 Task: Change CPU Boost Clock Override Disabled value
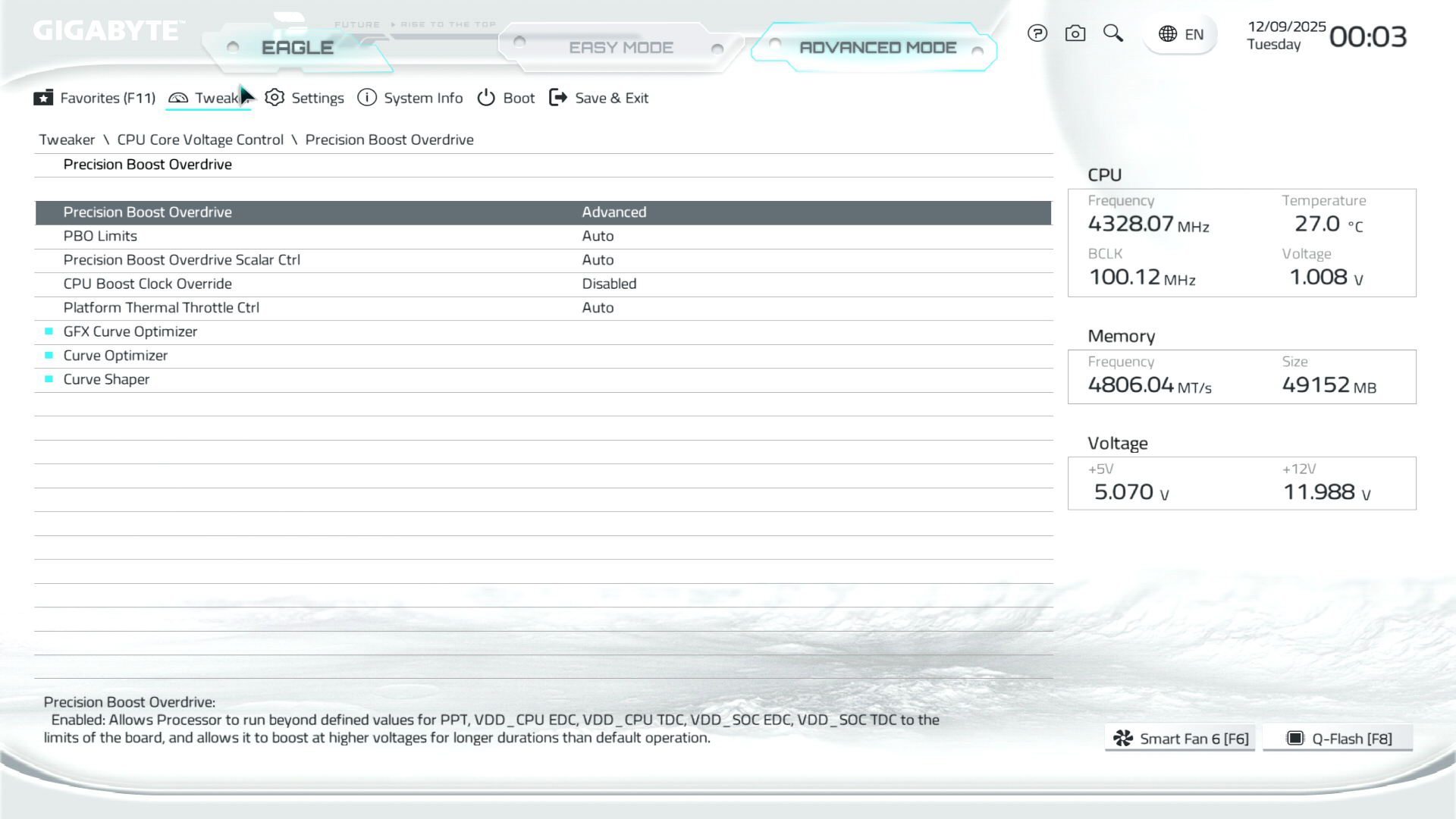click(x=609, y=284)
